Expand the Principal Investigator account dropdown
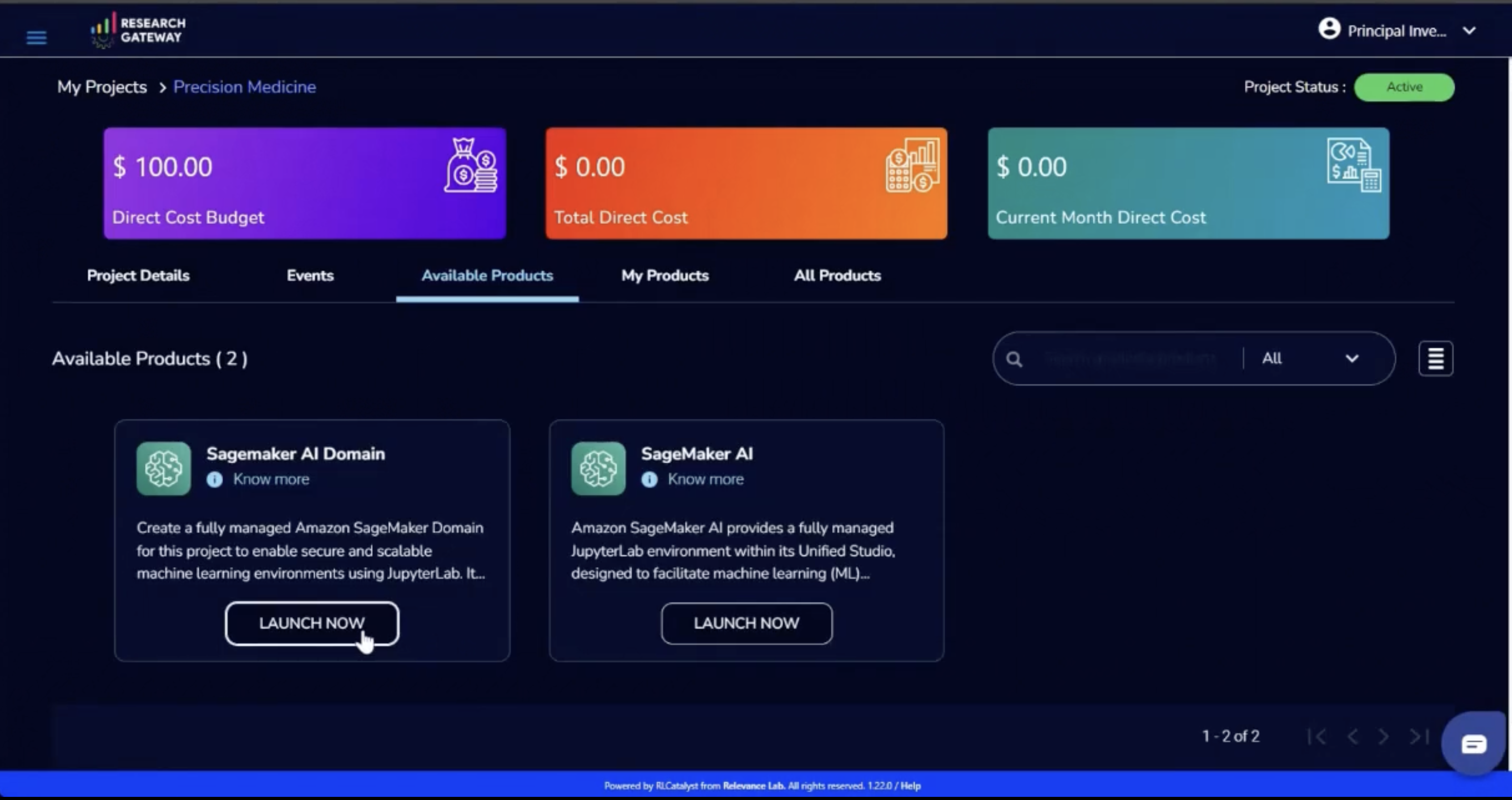 coord(1469,30)
